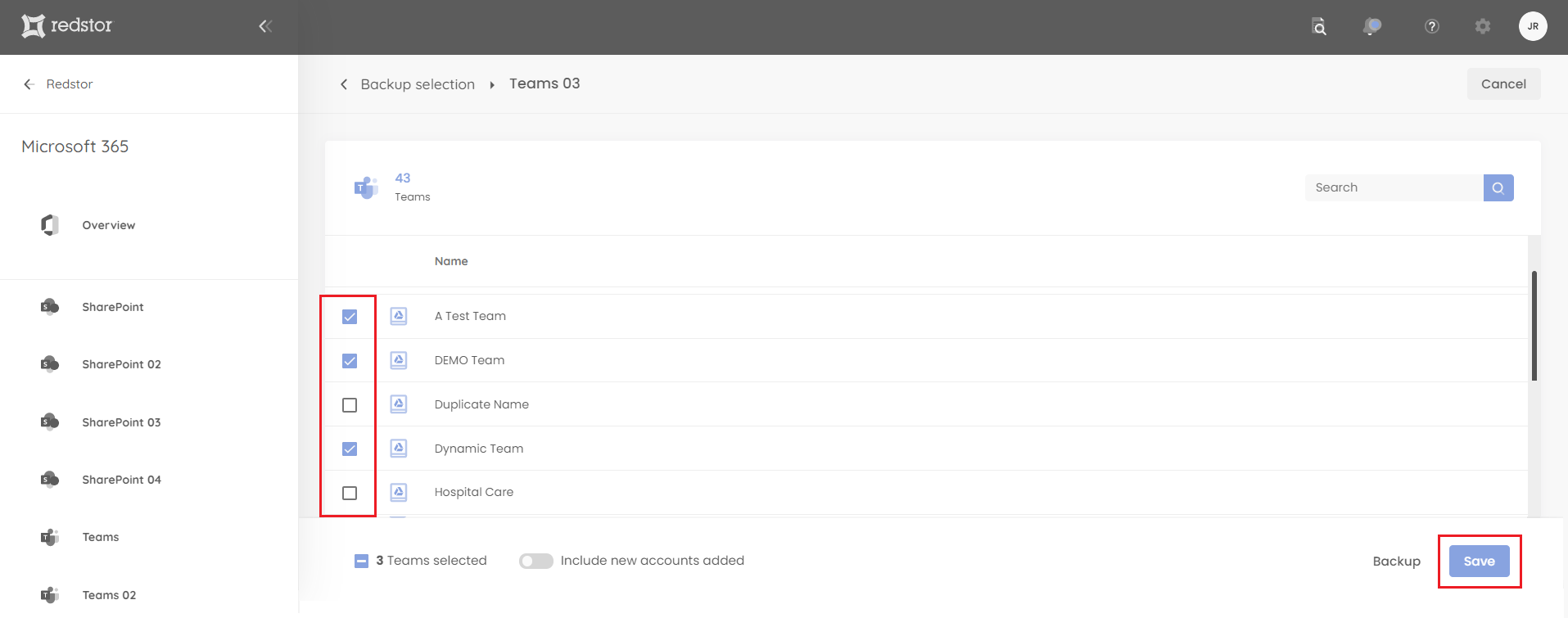The width and height of the screenshot is (1568, 618).
Task: Uncheck the Dynamic Team checkbox
Action: 350,449
